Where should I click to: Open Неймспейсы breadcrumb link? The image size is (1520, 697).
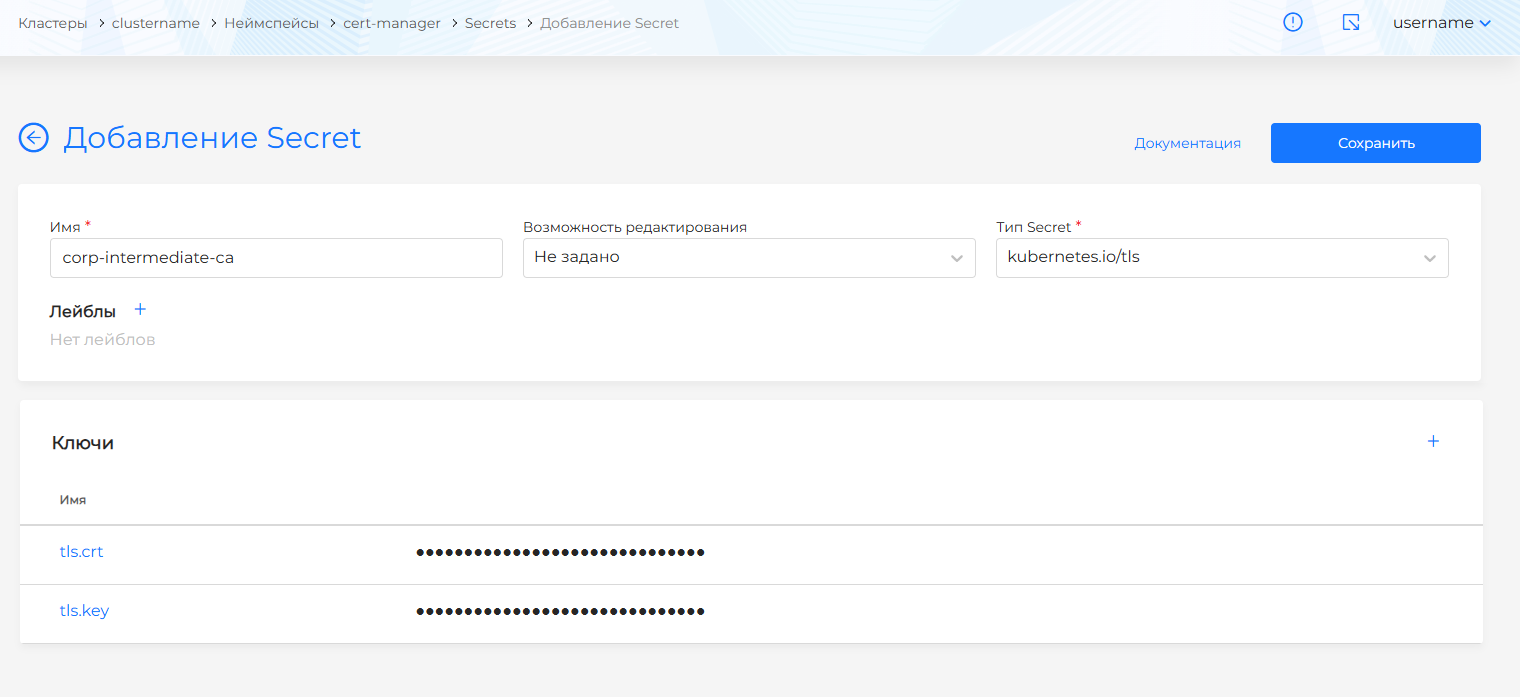pyautogui.click(x=272, y=23)
